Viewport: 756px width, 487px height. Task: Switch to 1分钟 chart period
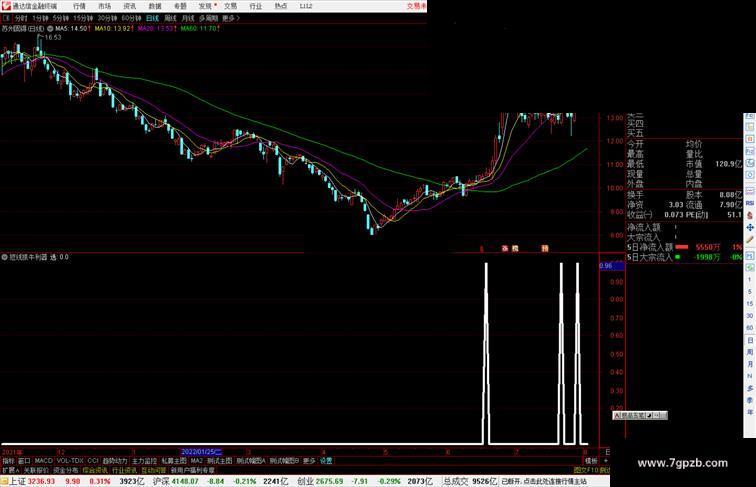(40, 18)
